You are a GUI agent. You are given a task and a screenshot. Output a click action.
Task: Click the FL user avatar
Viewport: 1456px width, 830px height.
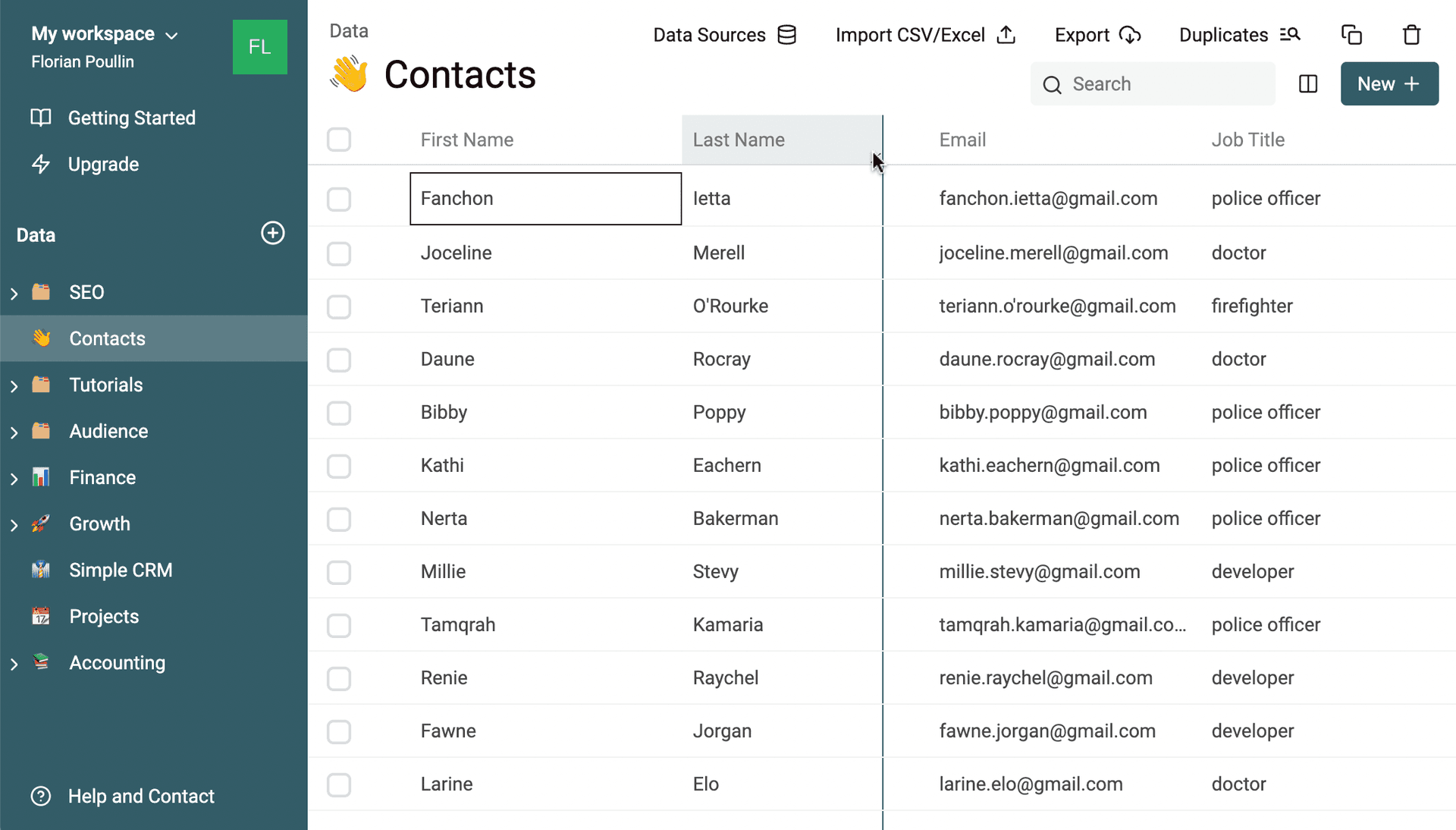click(259, 47)
